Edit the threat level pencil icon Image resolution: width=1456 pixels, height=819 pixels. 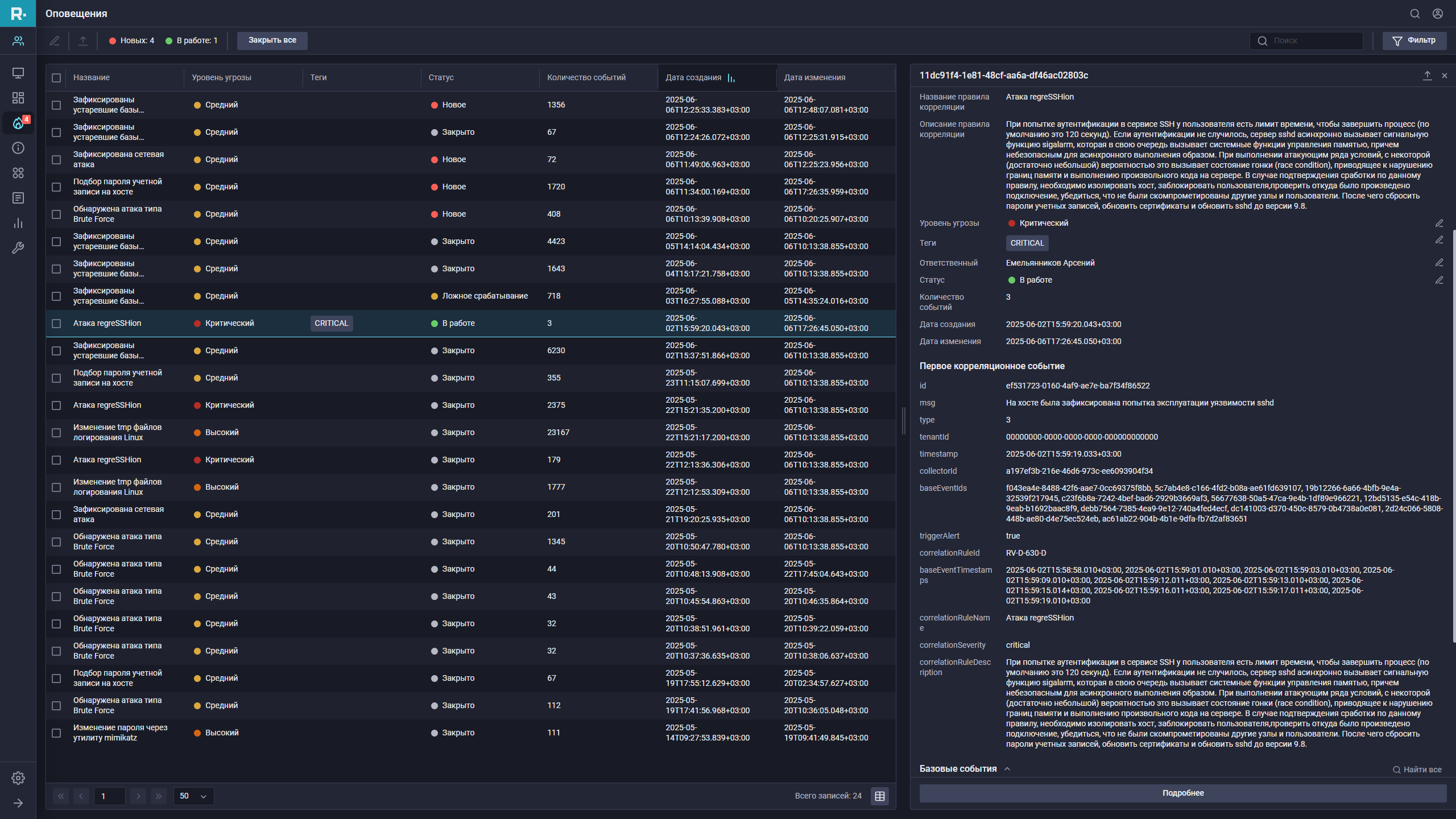click(1439, 224)
